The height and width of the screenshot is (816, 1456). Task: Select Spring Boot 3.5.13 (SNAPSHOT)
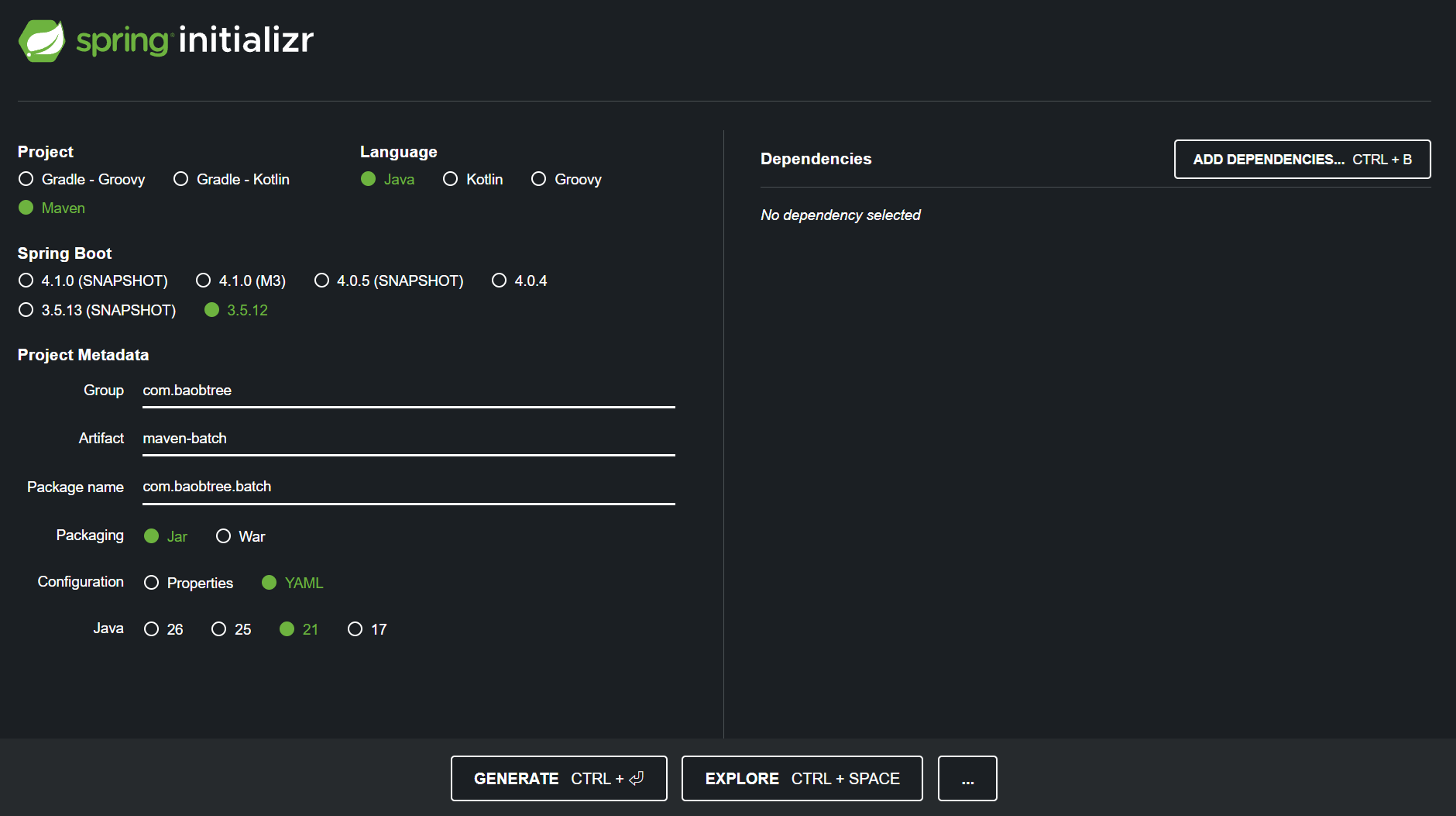tap(98, 310)
